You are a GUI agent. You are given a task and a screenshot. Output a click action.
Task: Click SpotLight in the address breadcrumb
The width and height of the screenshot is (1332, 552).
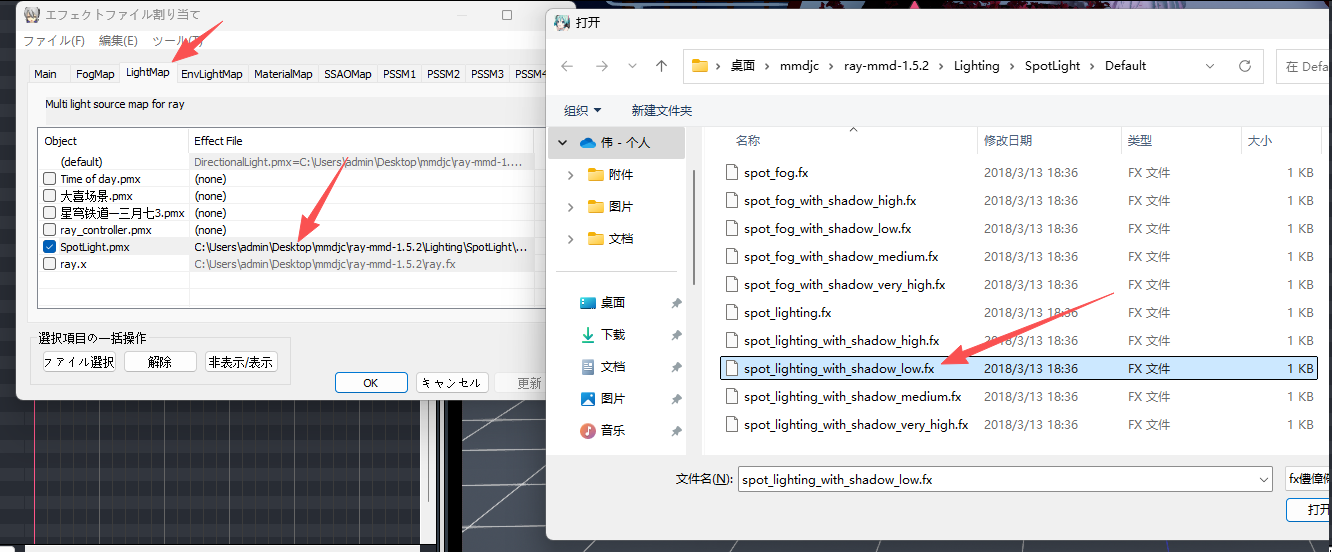[1052, 66]
